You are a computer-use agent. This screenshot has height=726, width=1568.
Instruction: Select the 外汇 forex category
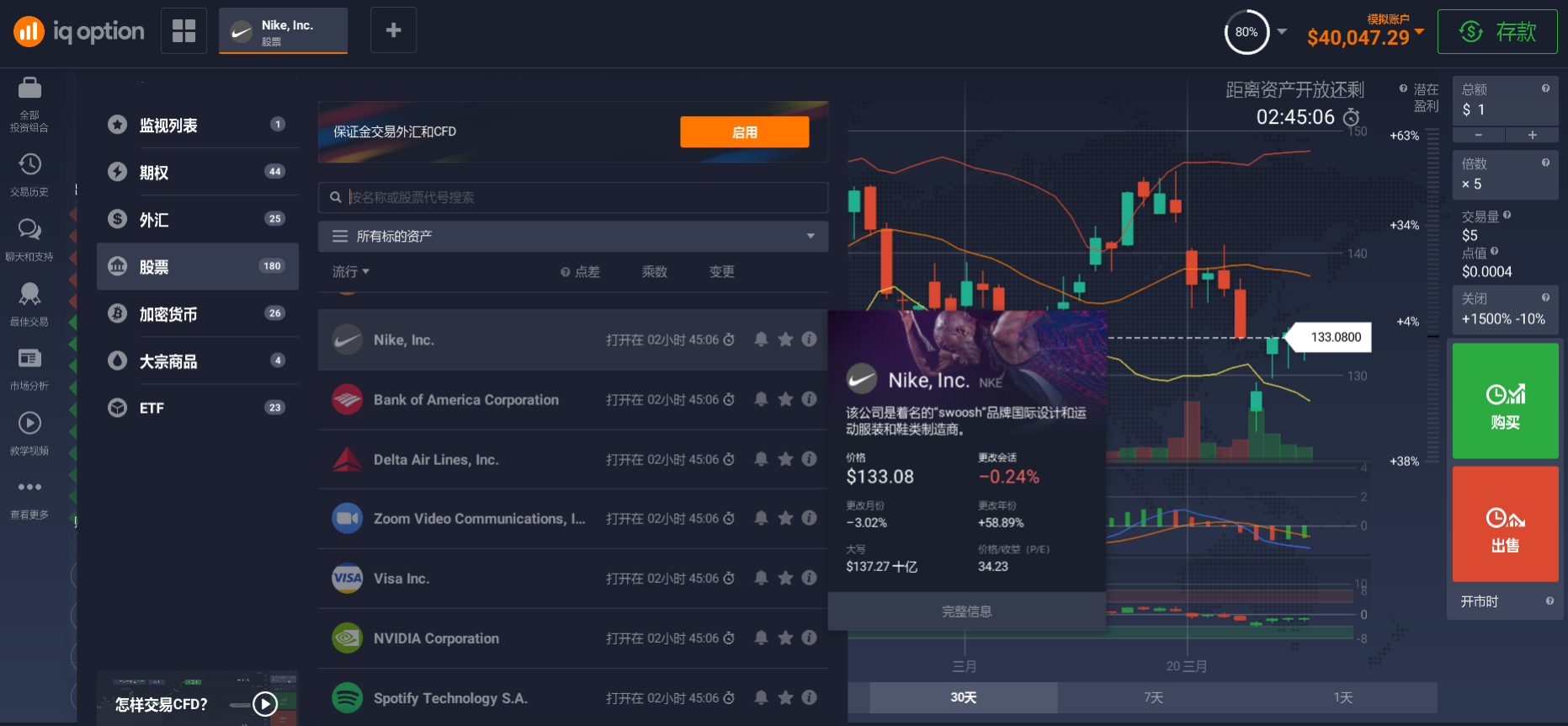point(198,220)
